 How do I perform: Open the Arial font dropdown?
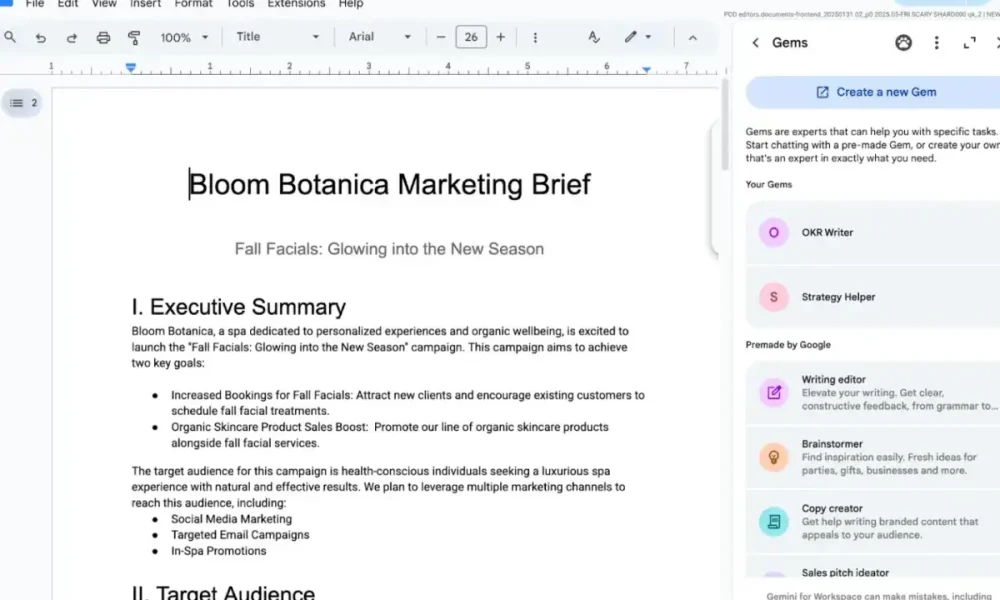click(379, 37)
